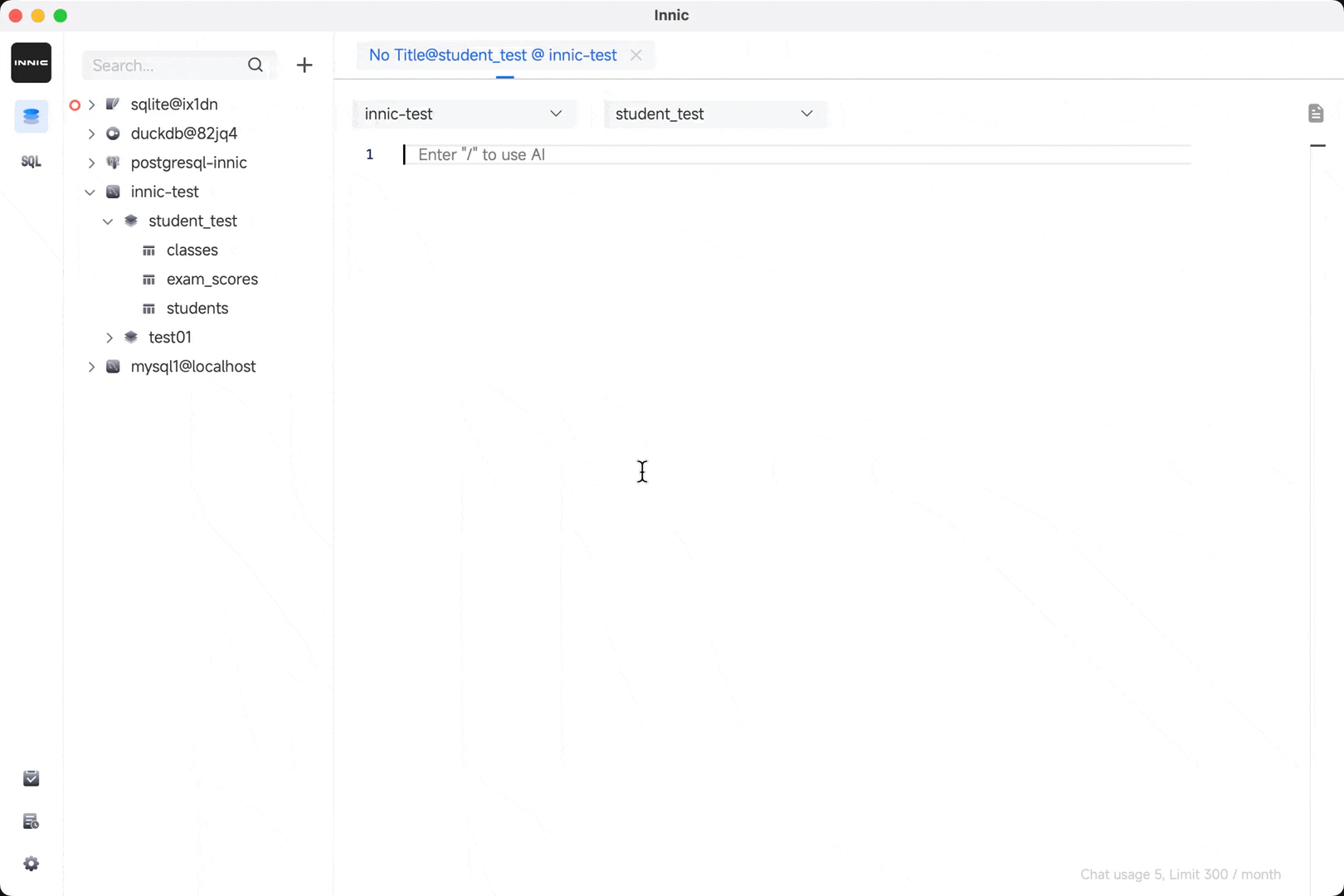Screen dimensions: 1344x896
Task: Click the Innic logo icon
Action: point(31,63)
